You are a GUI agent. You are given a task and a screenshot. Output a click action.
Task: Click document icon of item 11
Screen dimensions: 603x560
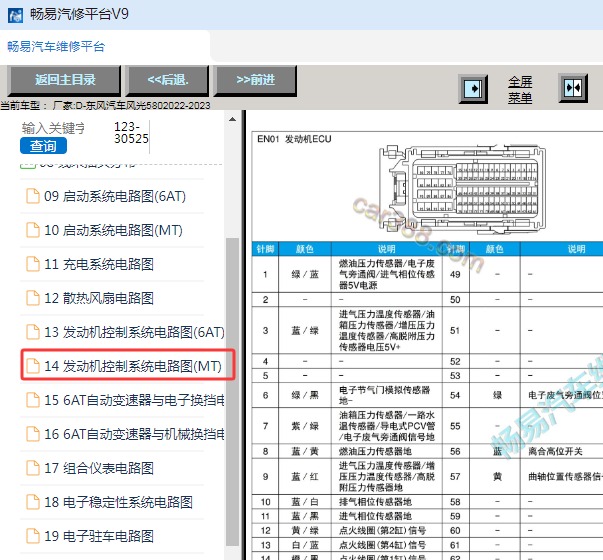pyautogui.click(x=33, y=264)
